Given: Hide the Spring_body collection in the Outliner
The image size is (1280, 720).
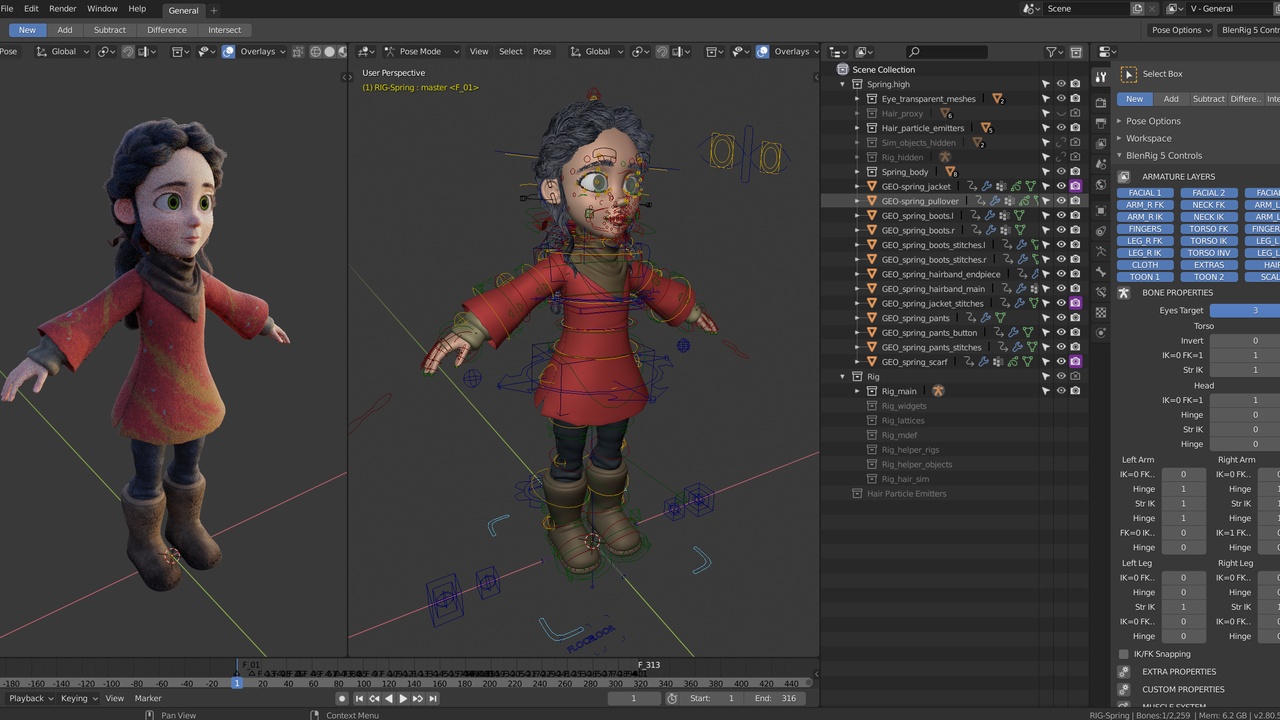Looking at the screenshot, I should click(x=1060, y=171).
